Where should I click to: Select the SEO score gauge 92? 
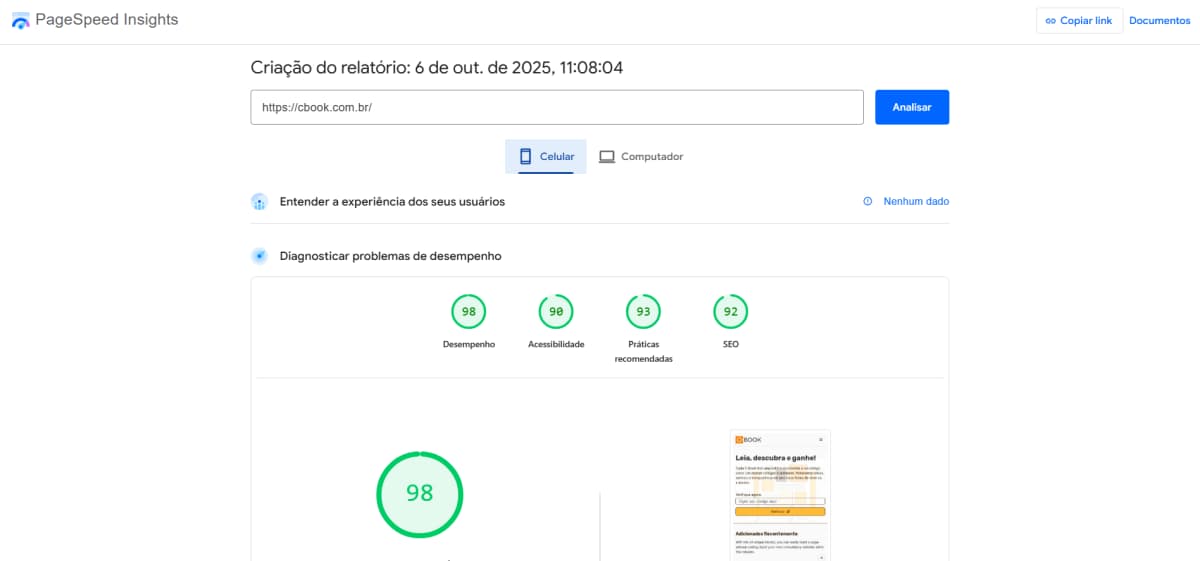(730, 312)
